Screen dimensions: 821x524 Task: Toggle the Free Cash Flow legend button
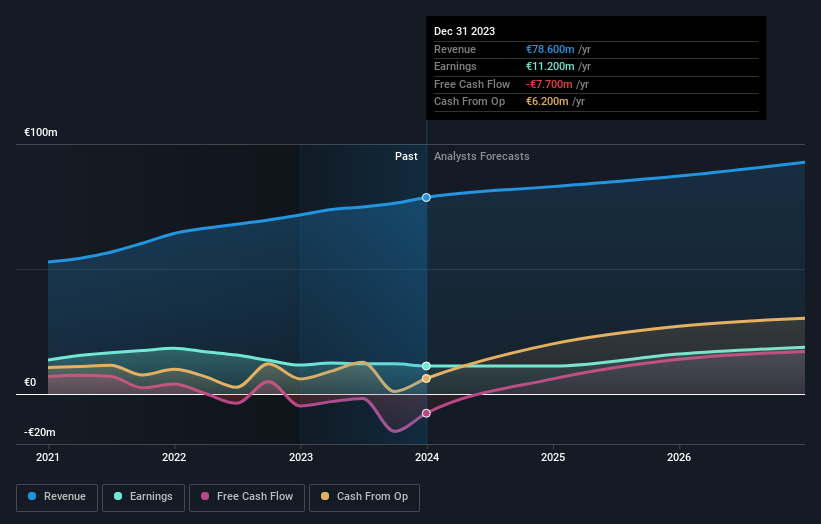247,497
